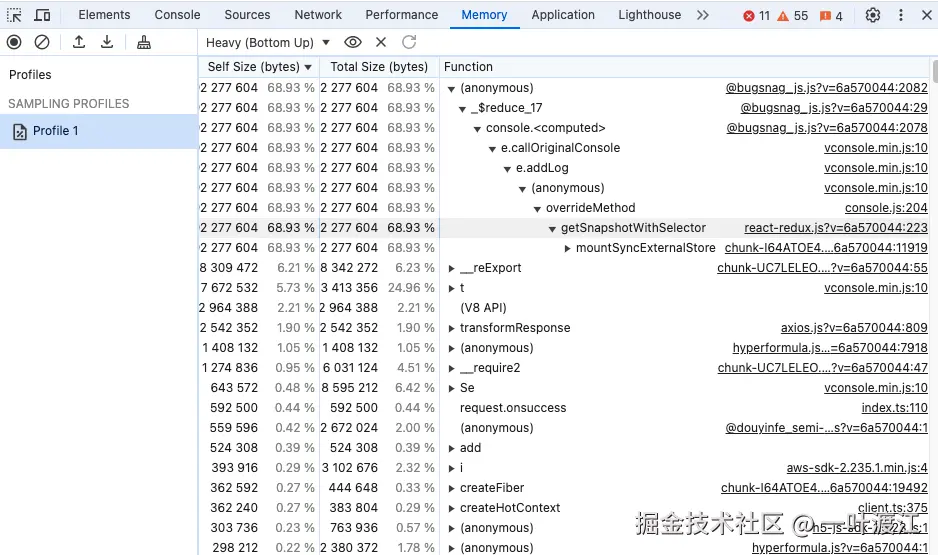Activate the inspect element picker icon
Image resolution: width=938 pixels, height=555 pixels.
[x=14, y=15]
